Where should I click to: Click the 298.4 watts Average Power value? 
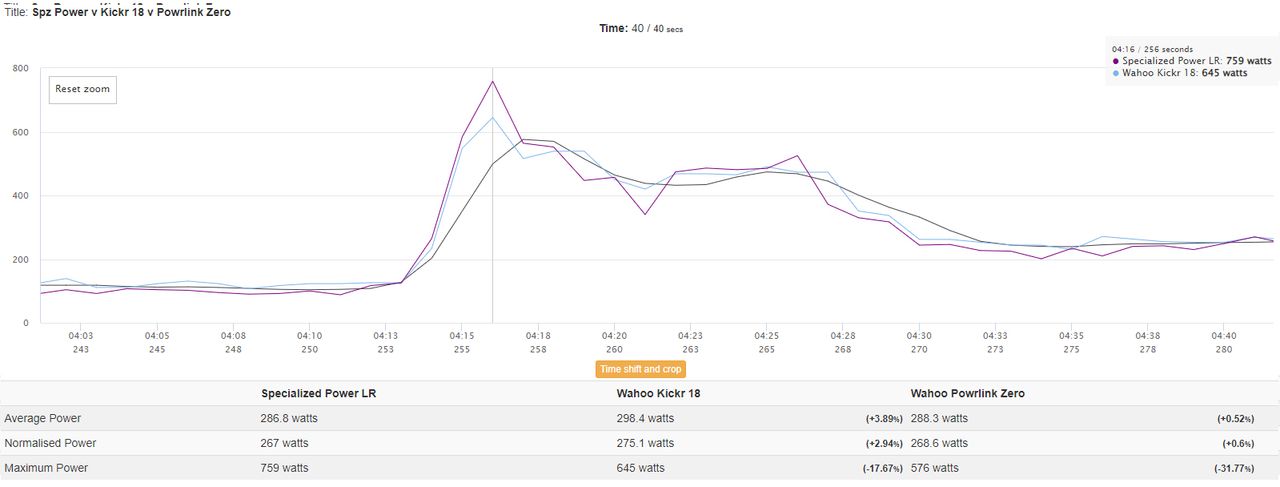coord(645,418)
